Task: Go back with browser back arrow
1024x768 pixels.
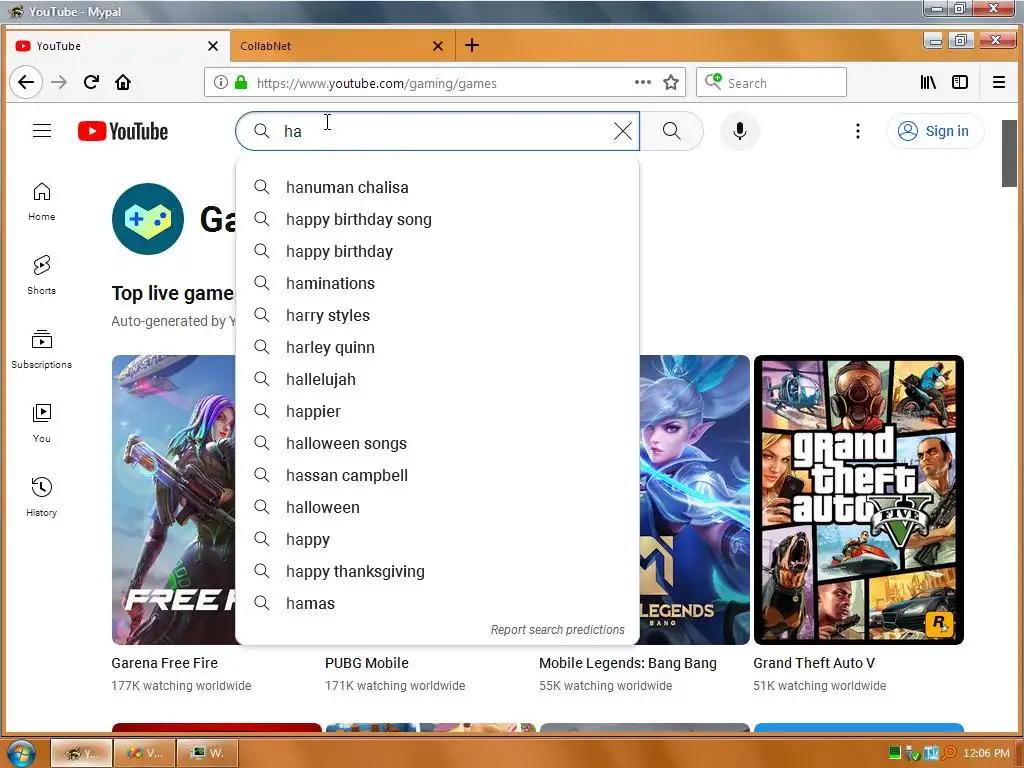Action: pyautogui.click(x=26, y=82)
